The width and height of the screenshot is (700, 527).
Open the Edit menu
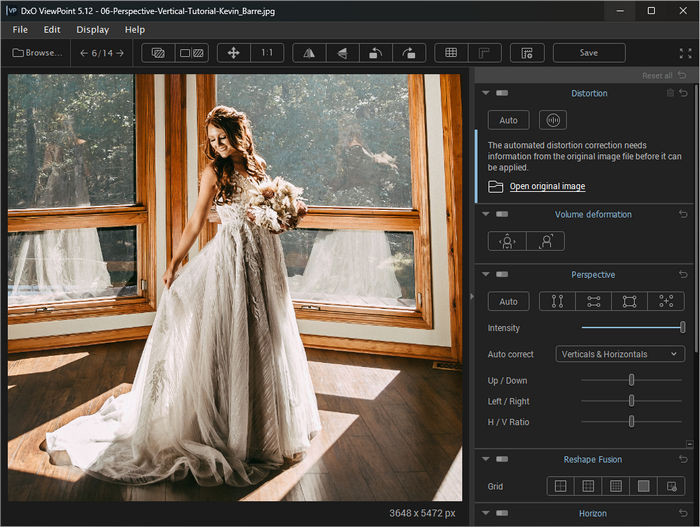tap(52, 30)
